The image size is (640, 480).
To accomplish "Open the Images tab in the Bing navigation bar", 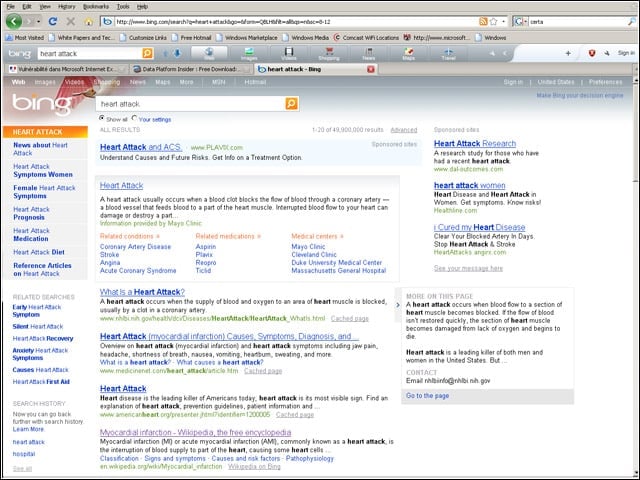I will click(x=45, y=82).
